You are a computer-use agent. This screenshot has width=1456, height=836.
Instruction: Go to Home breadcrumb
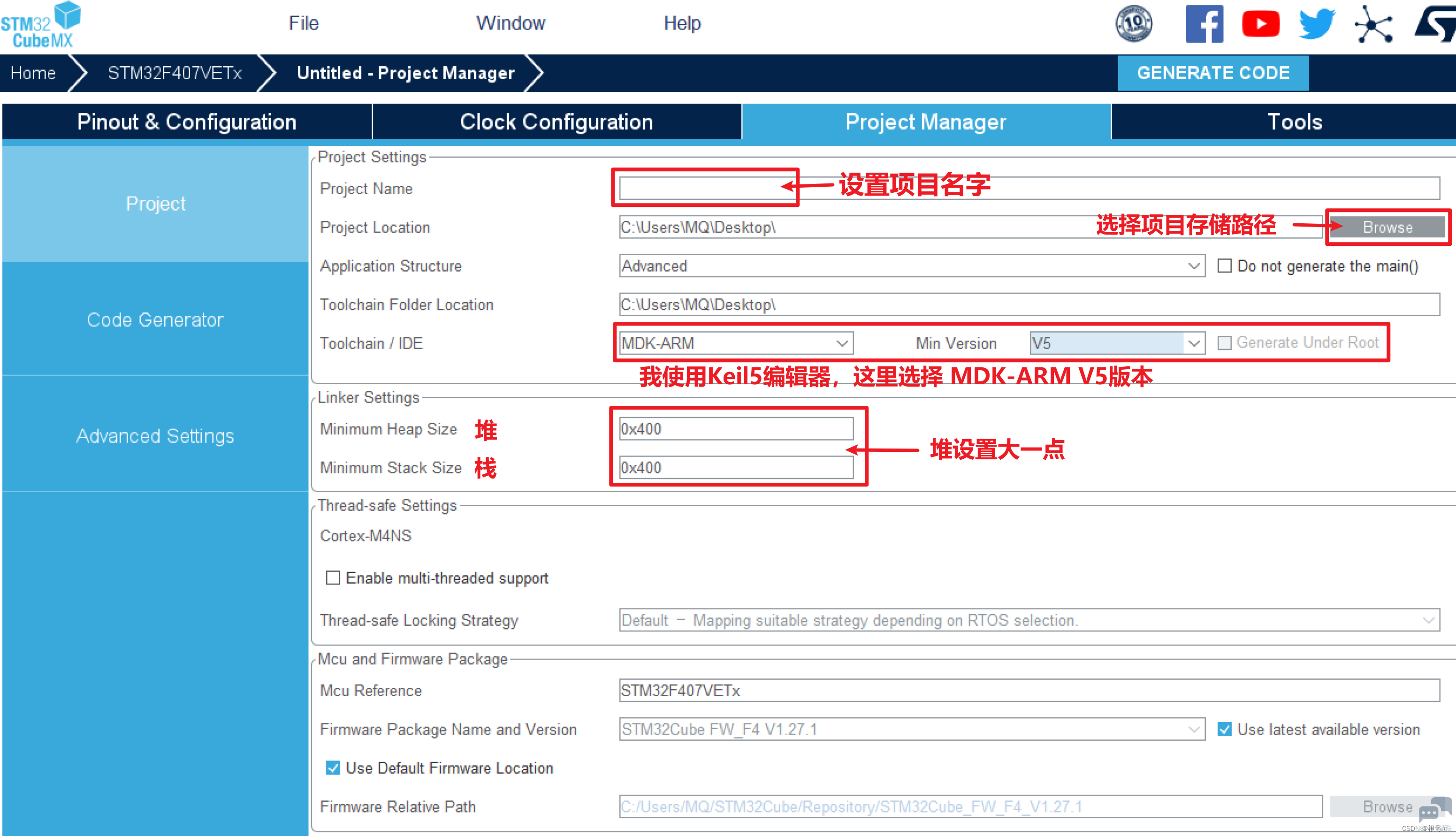(33, 73)
